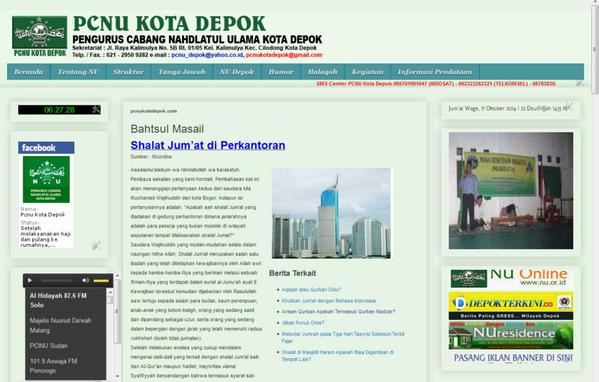The height and width of the screenshot is (382, 599).
Task: Click the radio playlist scroll up arrow
Action: (x=110, y=293)
